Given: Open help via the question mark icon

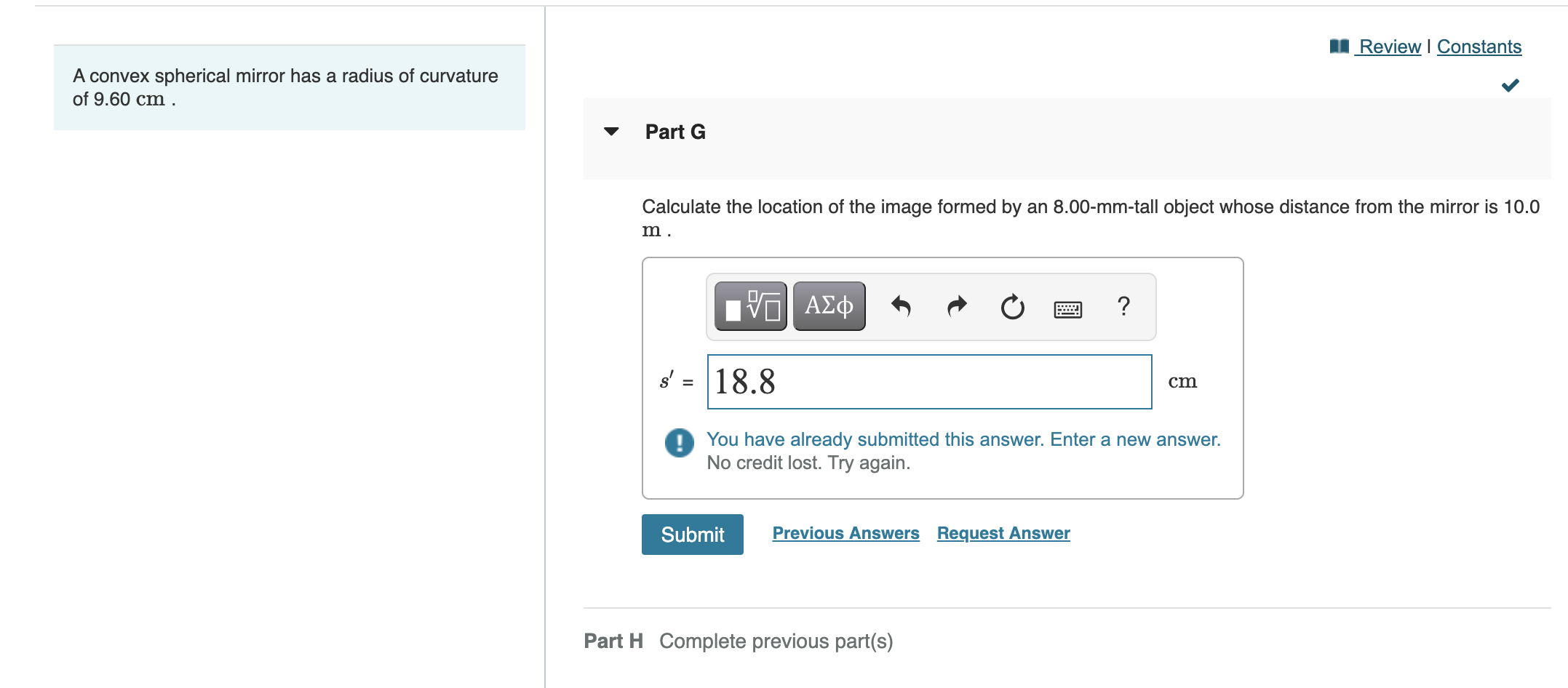Looking at the screenshot, I should tap(1123, 308).
